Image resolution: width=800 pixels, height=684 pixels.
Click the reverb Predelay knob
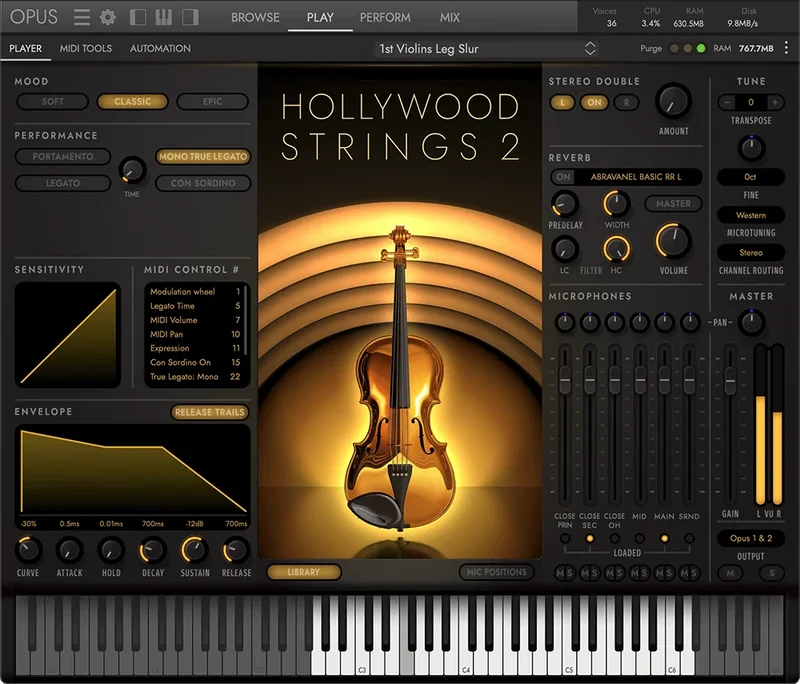point(564,204)
